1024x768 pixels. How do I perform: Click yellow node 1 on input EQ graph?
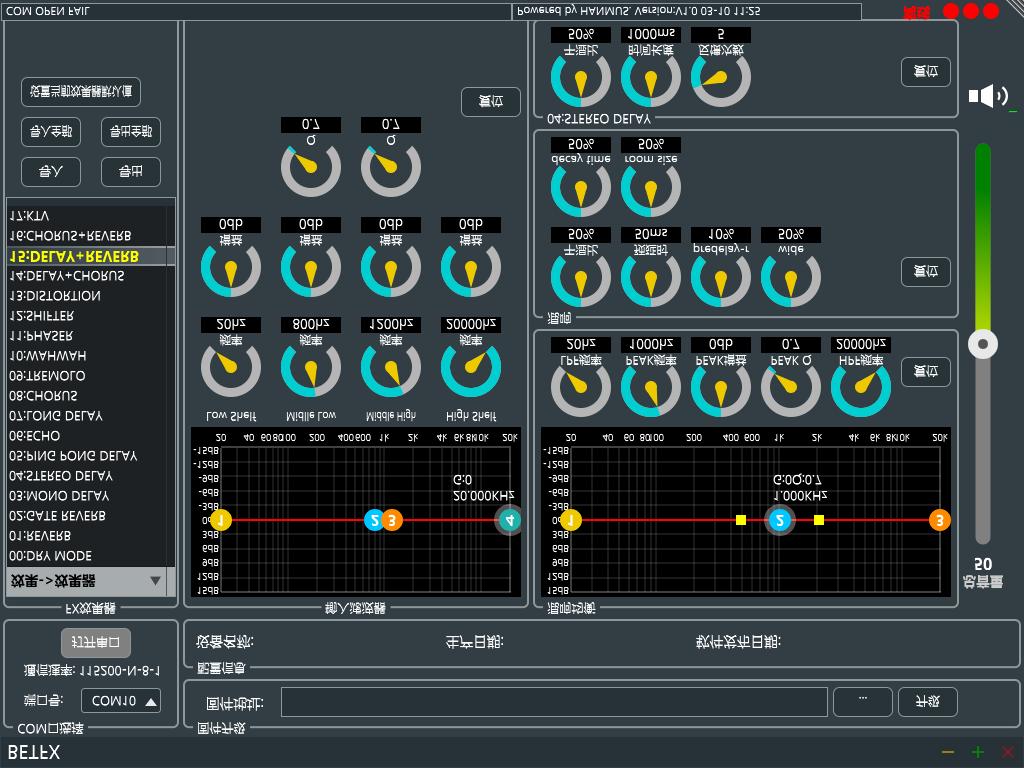221,520
